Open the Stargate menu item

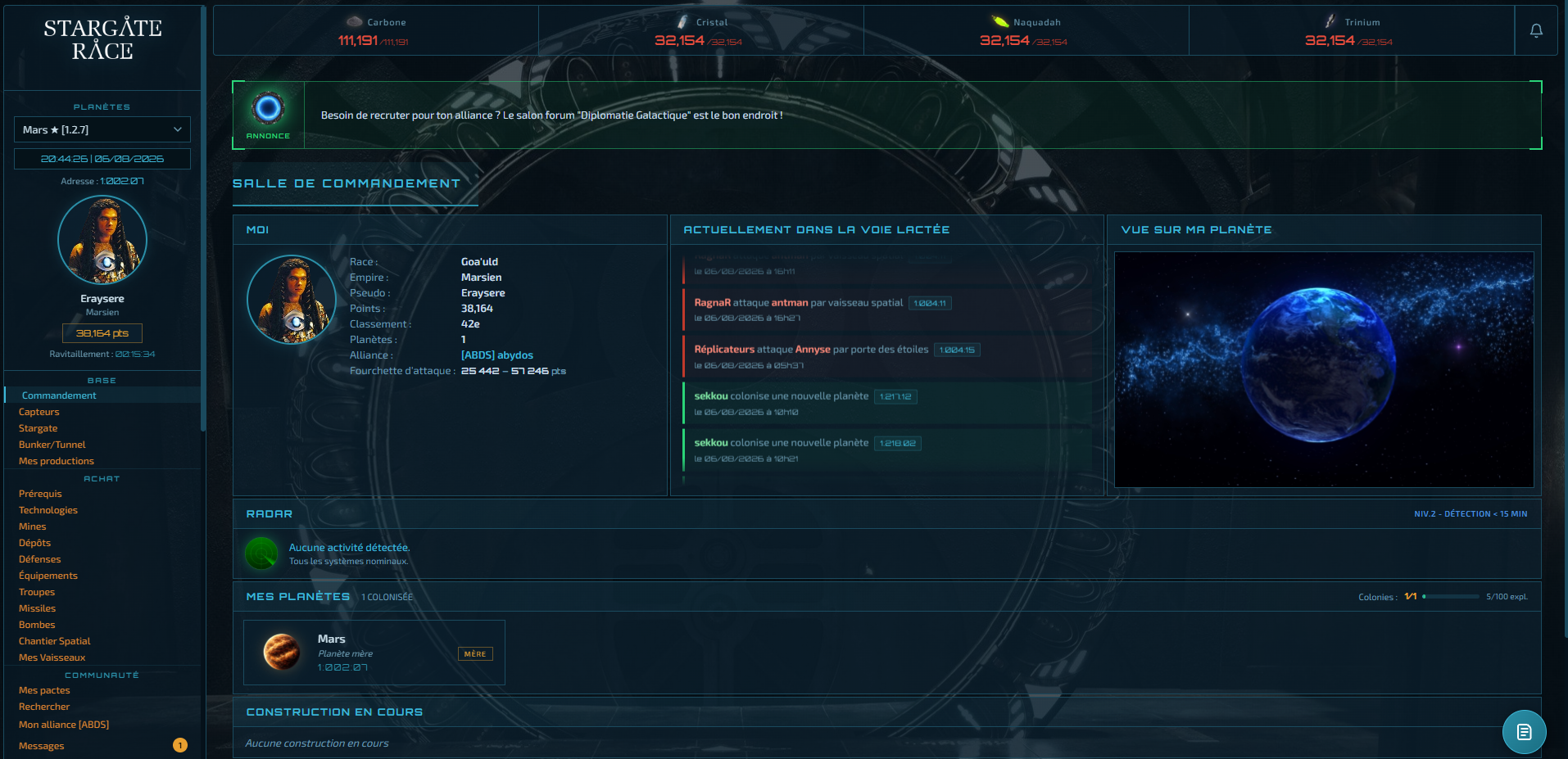click(x=39, y=428)
